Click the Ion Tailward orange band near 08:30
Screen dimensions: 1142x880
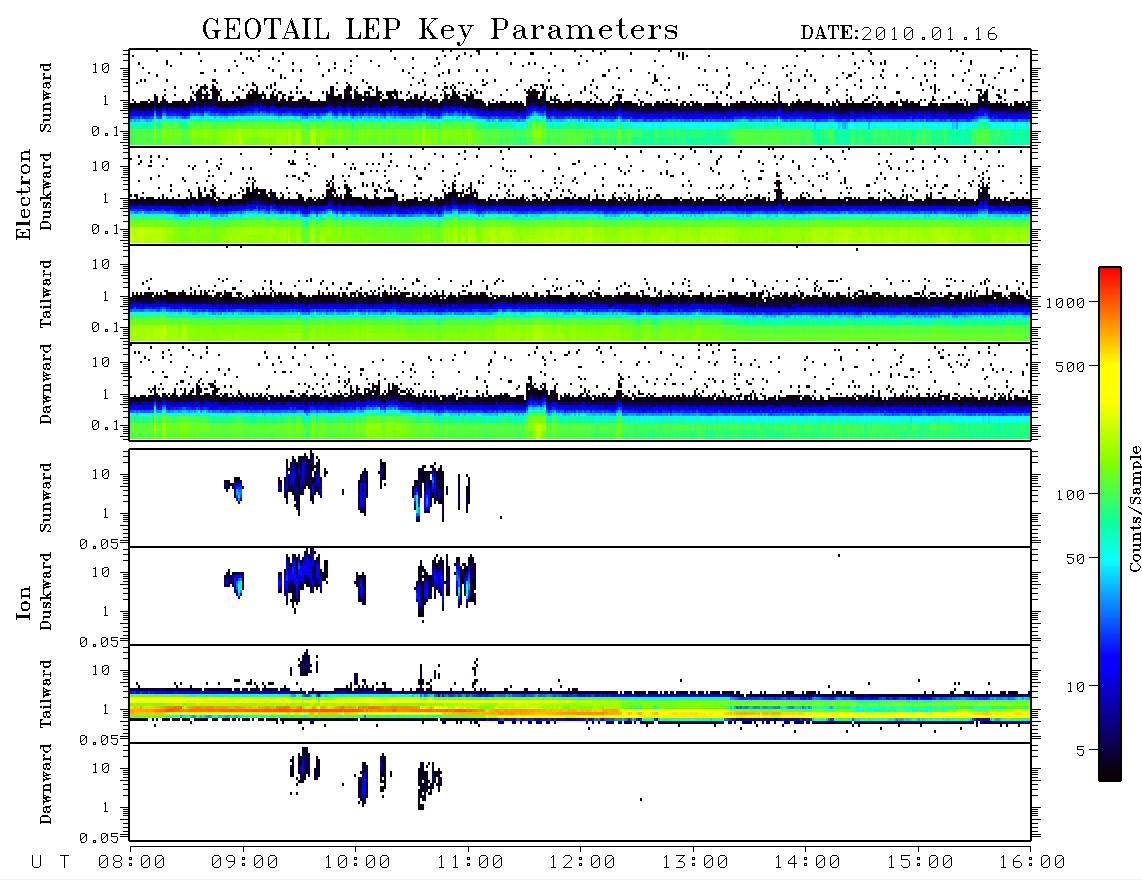(186, 708)
